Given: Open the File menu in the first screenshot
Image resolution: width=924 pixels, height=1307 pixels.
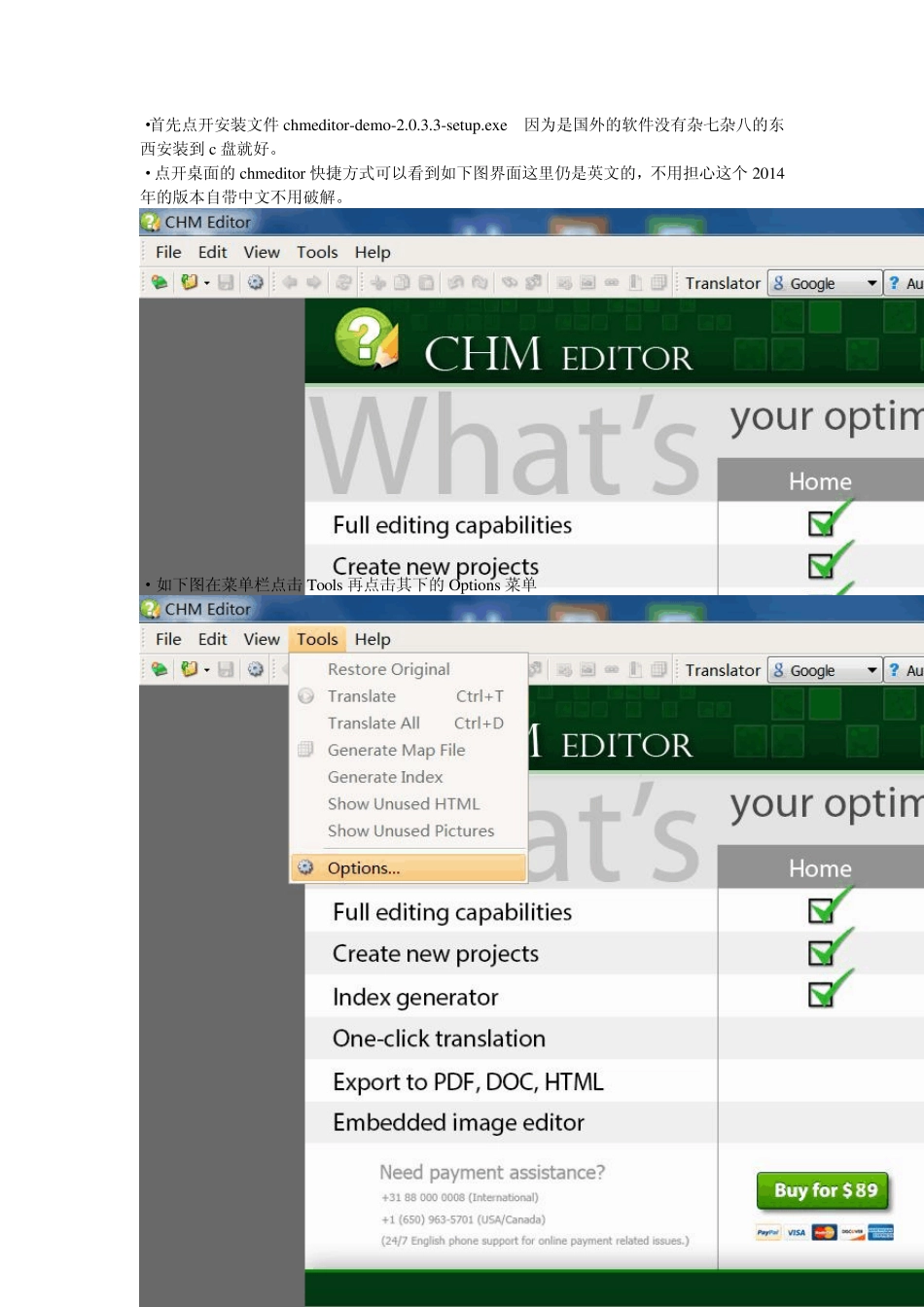Looking at the screenshot, I should coord(168,252).
